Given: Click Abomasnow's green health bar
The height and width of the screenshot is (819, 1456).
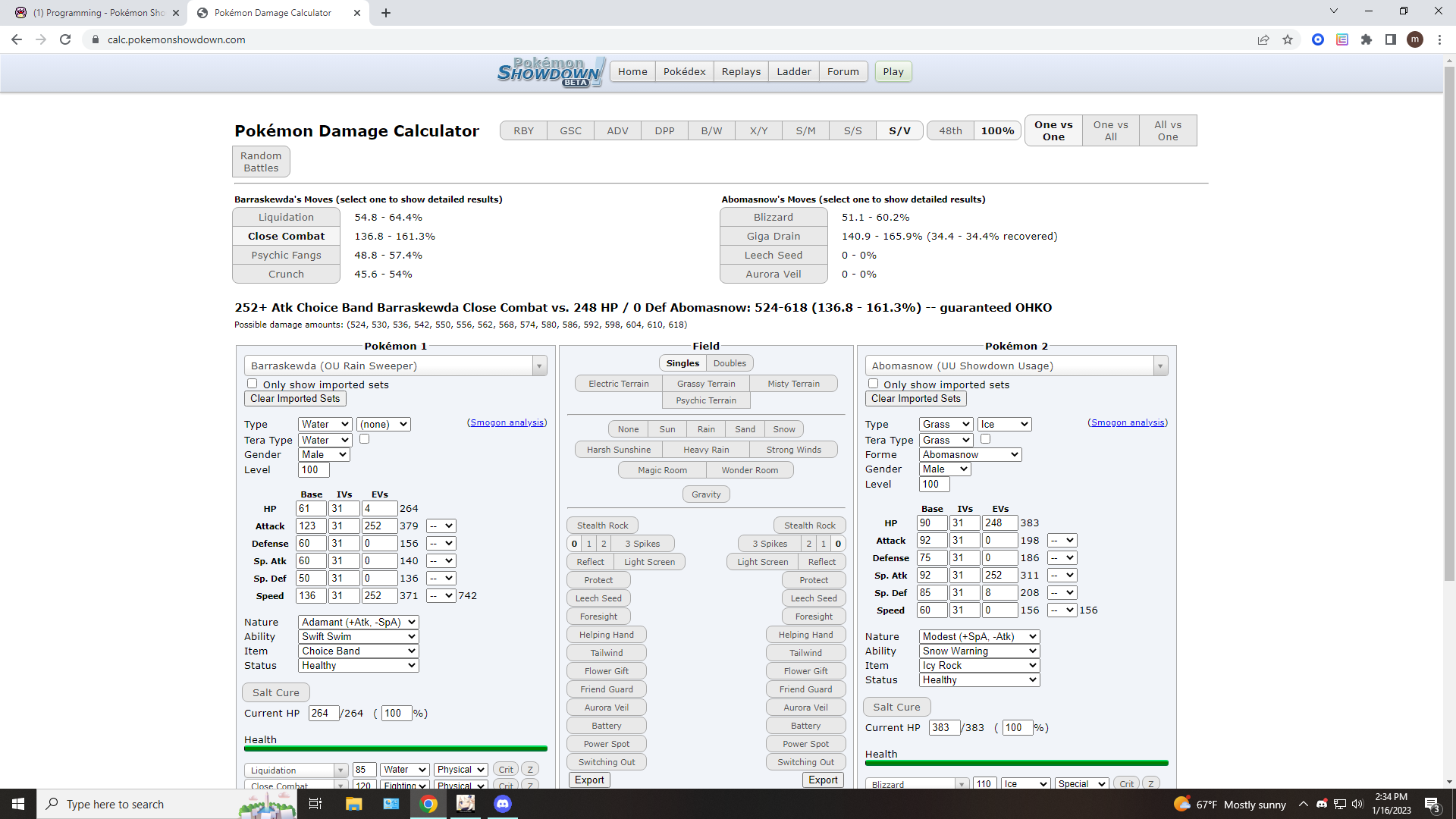Looking at the screenshot, I should (1016, 763).
